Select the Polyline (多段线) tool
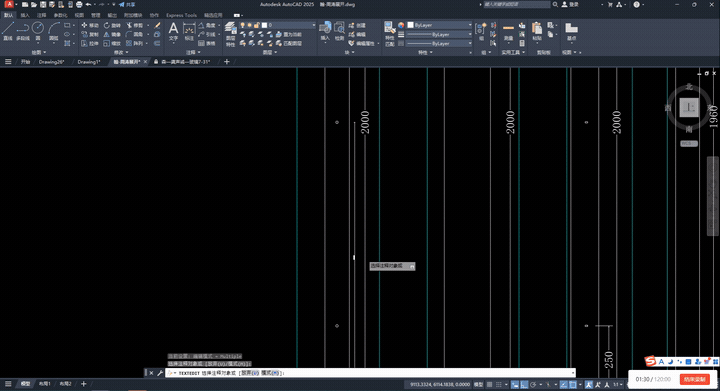This screenshot has height=391, width=720. point(22,31)
